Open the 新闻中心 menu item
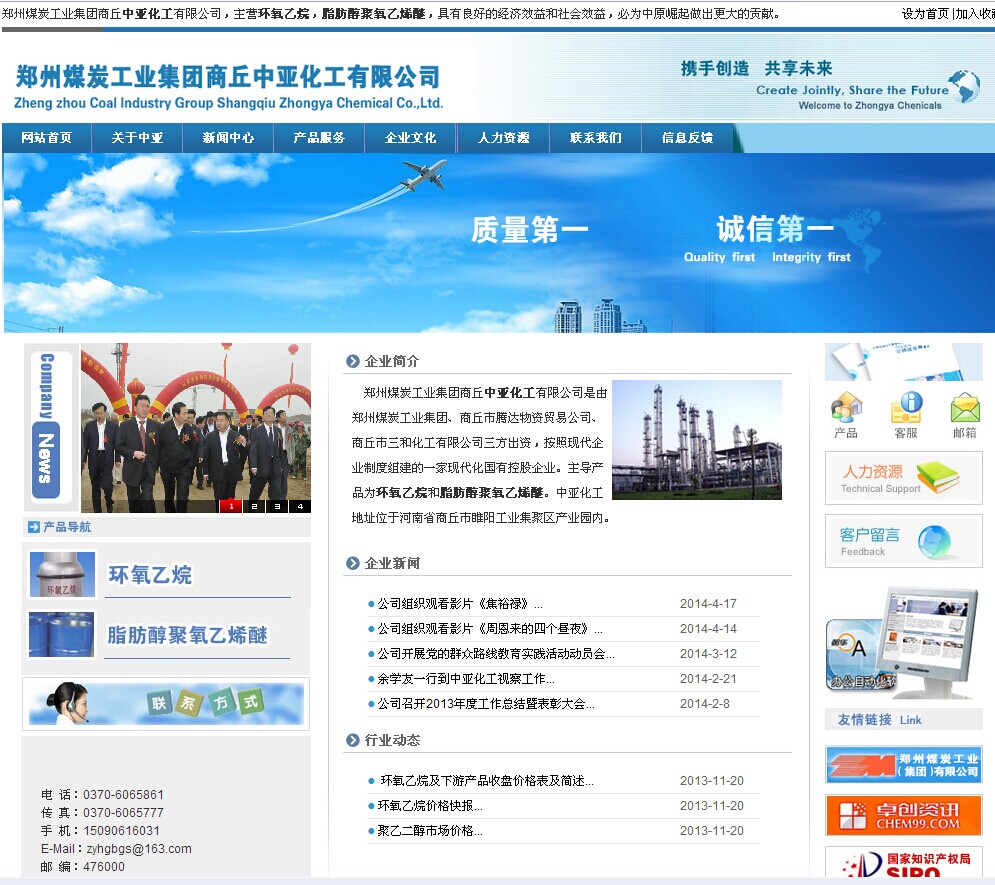Viewport: 995px width, 885px height. tap(228, 138)
